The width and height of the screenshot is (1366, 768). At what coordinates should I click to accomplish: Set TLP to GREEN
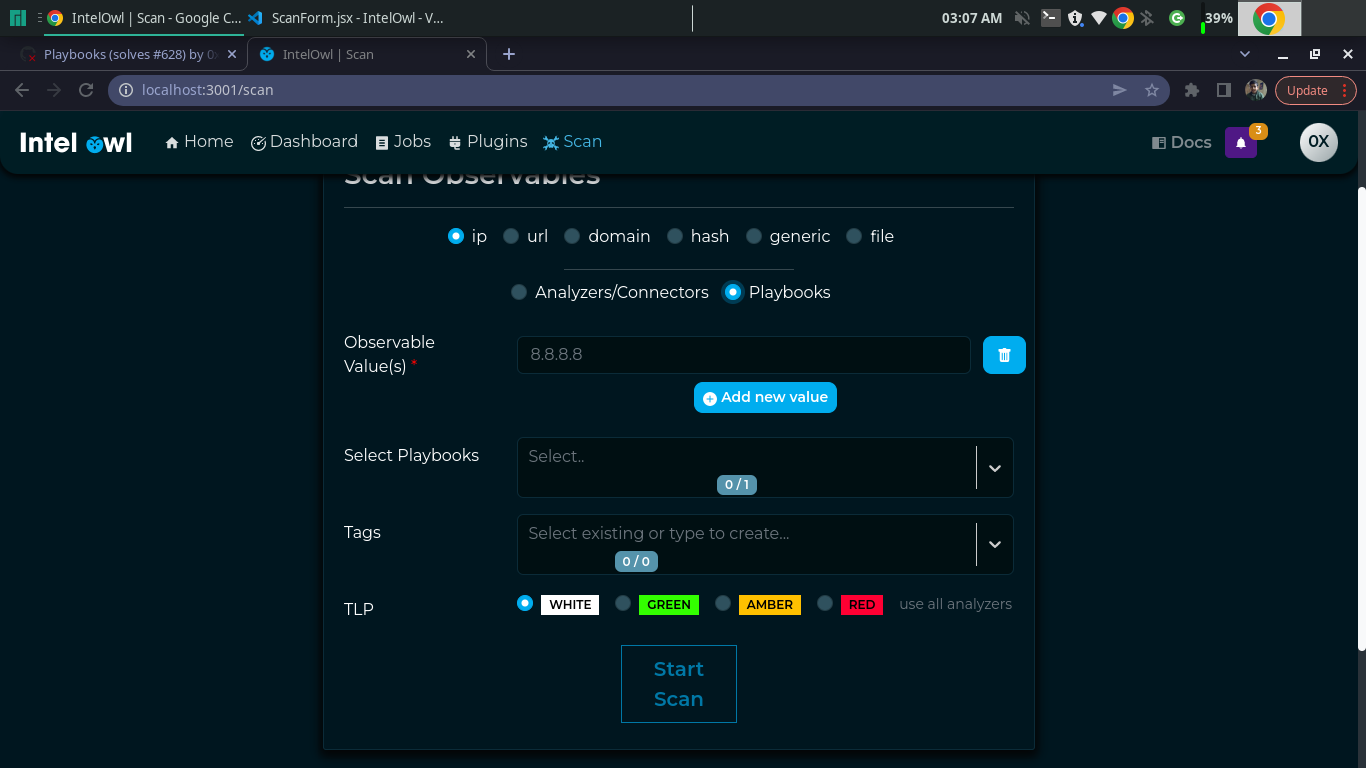click(623, 603)
